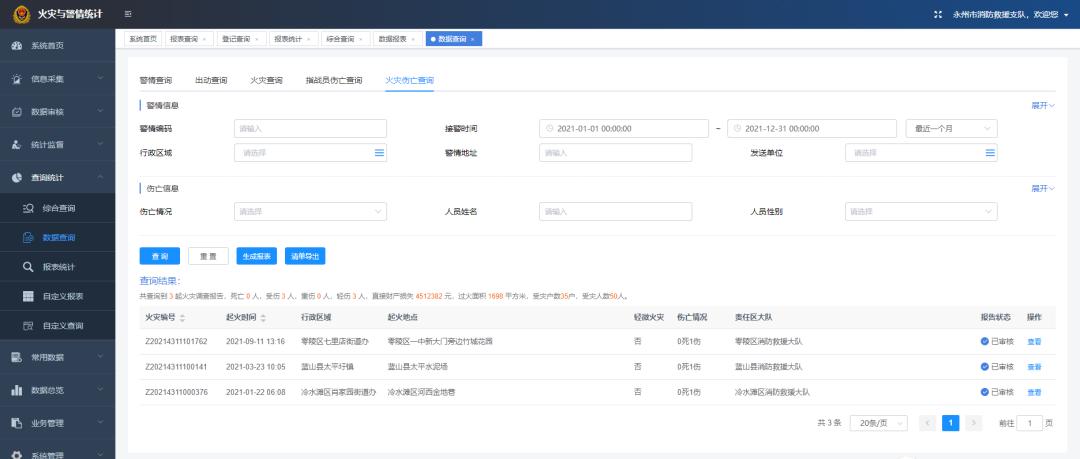Viewport: 1080px width, 459px height.
Task: Open the 最近一个月 time range dropdown
Action: [x=951, y=129]
